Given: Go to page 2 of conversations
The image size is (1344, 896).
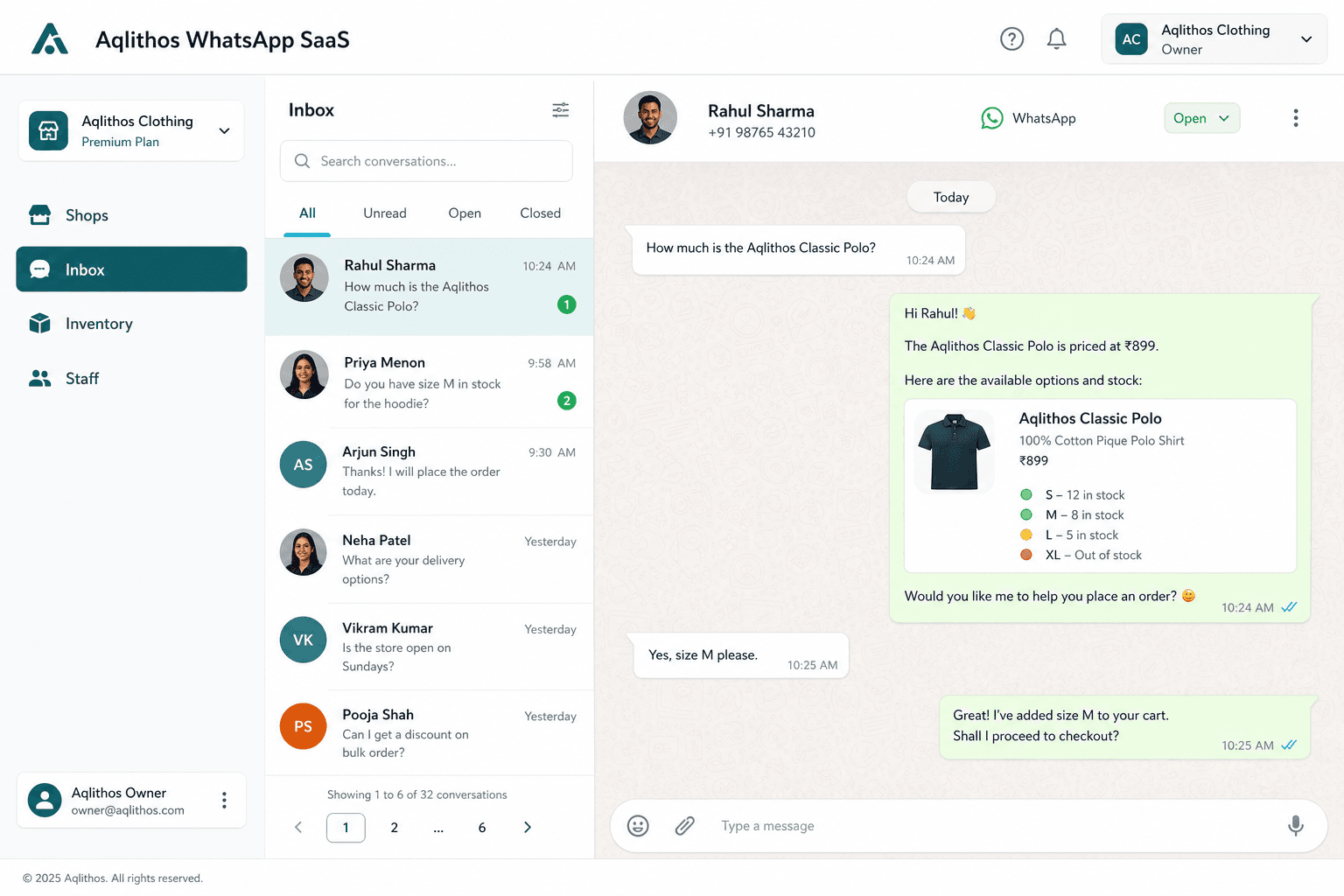Looking at the screenshot, I should click(395, 828).
